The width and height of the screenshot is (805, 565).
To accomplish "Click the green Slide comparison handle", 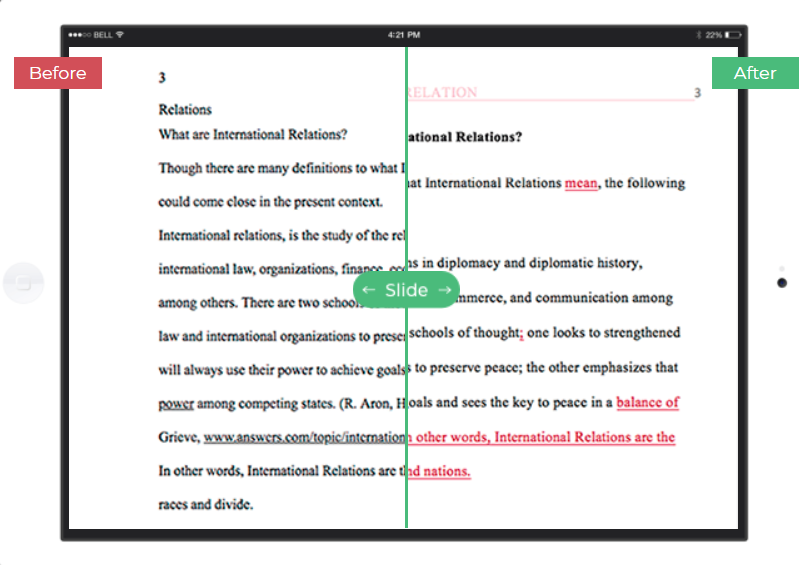I will pyautogui.click(x=406, y=290).
